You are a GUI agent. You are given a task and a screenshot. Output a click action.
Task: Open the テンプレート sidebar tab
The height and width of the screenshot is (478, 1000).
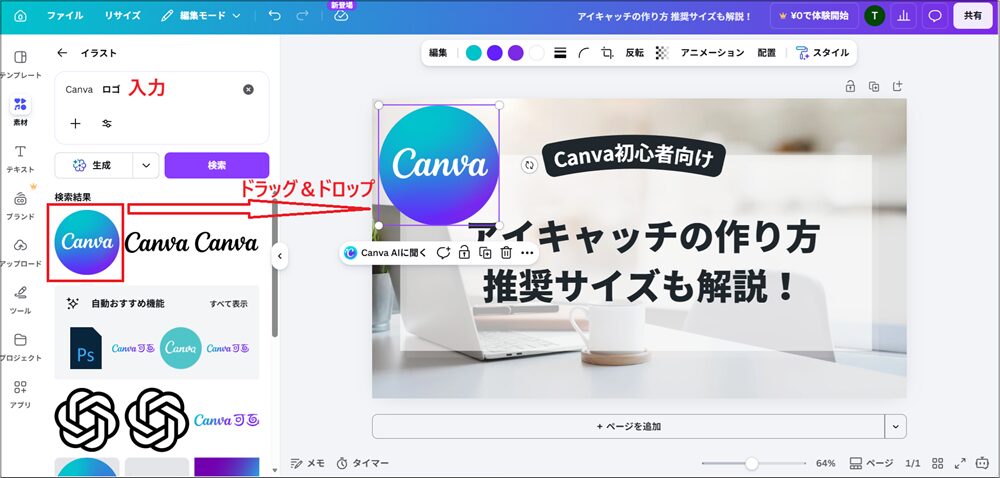(20, 64)
